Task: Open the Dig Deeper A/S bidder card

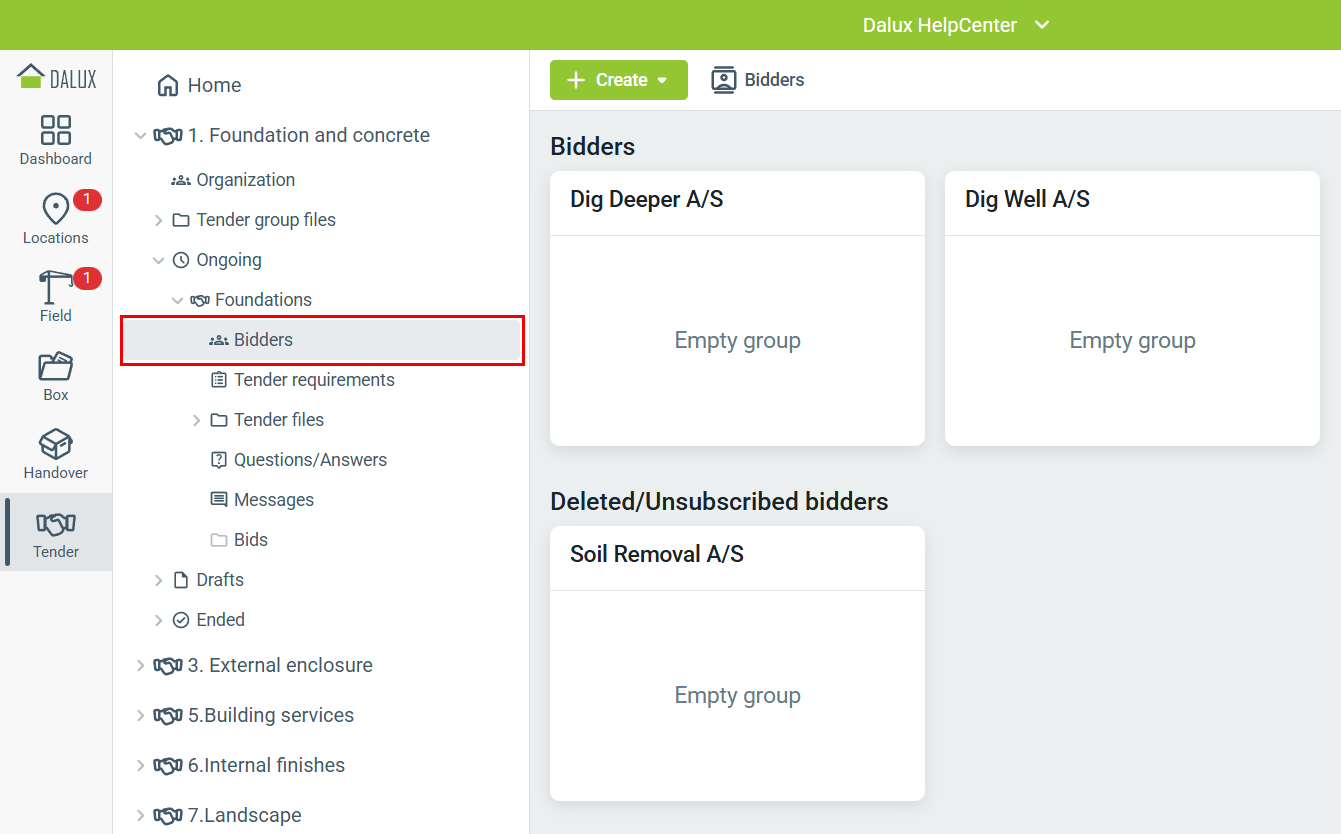Action: click(x=737, y=308)
